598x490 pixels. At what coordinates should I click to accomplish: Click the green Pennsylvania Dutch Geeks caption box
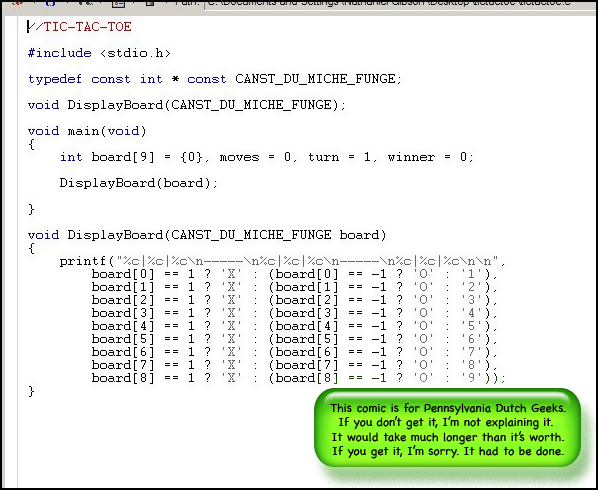pyautogui.click(x=447, y=427)
